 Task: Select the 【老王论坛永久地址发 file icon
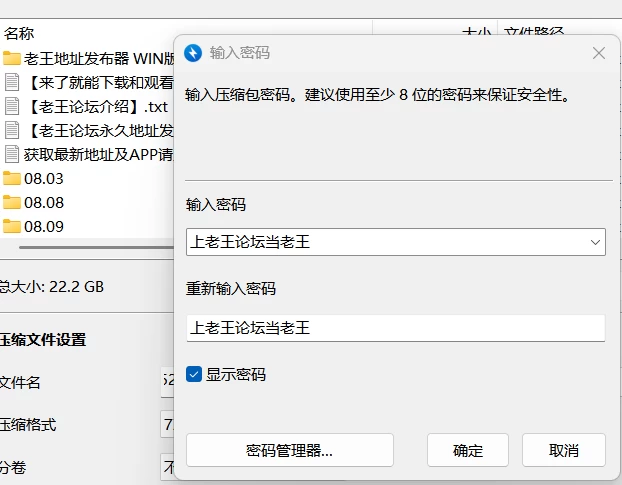tap(12, 130)
